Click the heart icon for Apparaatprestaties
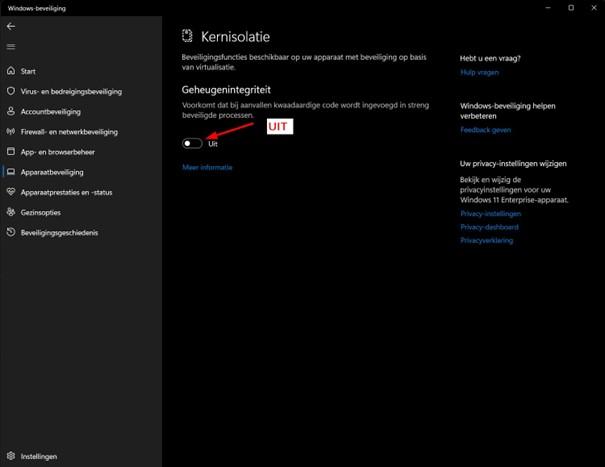This screenshot has height=467, width=605. [x=11, y=192]
